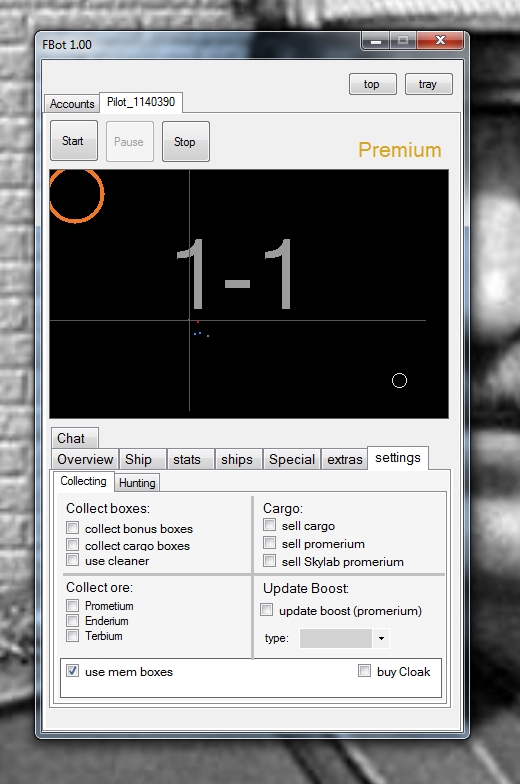
Task: Open the Accounts tab
Action: pos(72,104)
